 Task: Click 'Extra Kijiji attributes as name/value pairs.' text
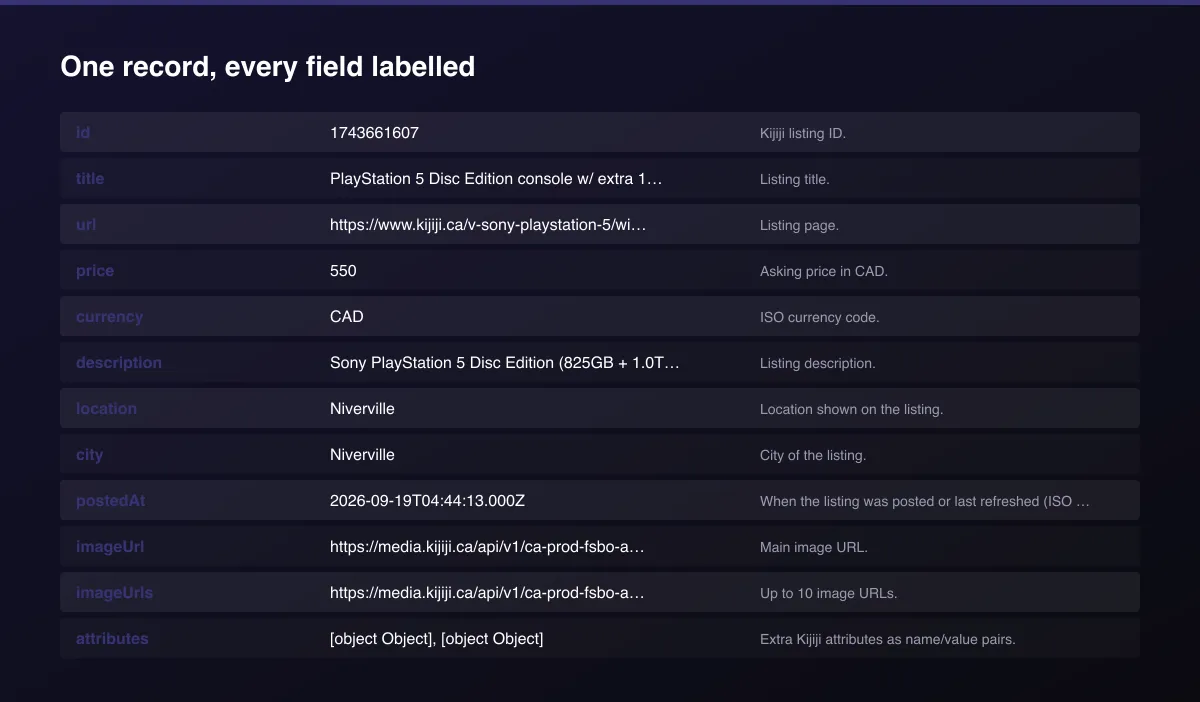888,639
